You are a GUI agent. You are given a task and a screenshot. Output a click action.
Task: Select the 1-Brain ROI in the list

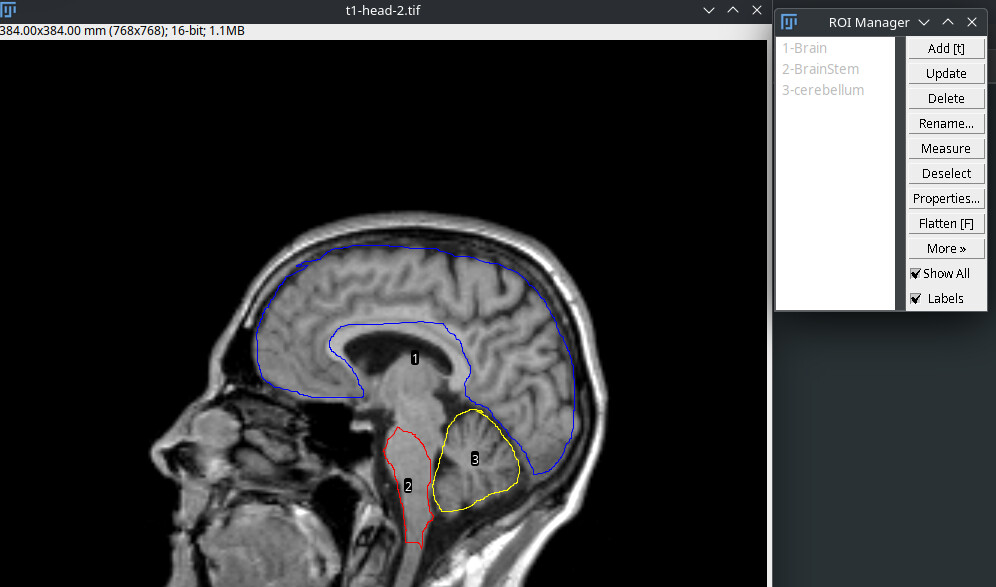(805, 47)
